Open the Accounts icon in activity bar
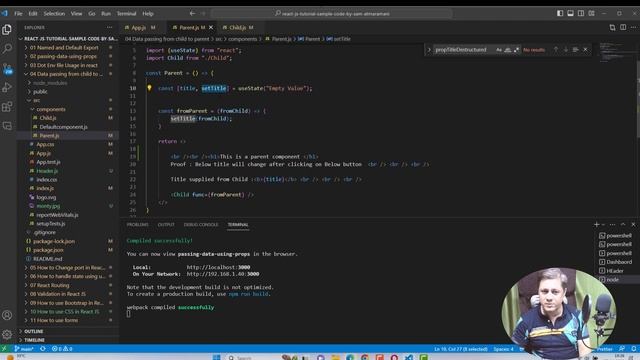 (x=7, y=315)
